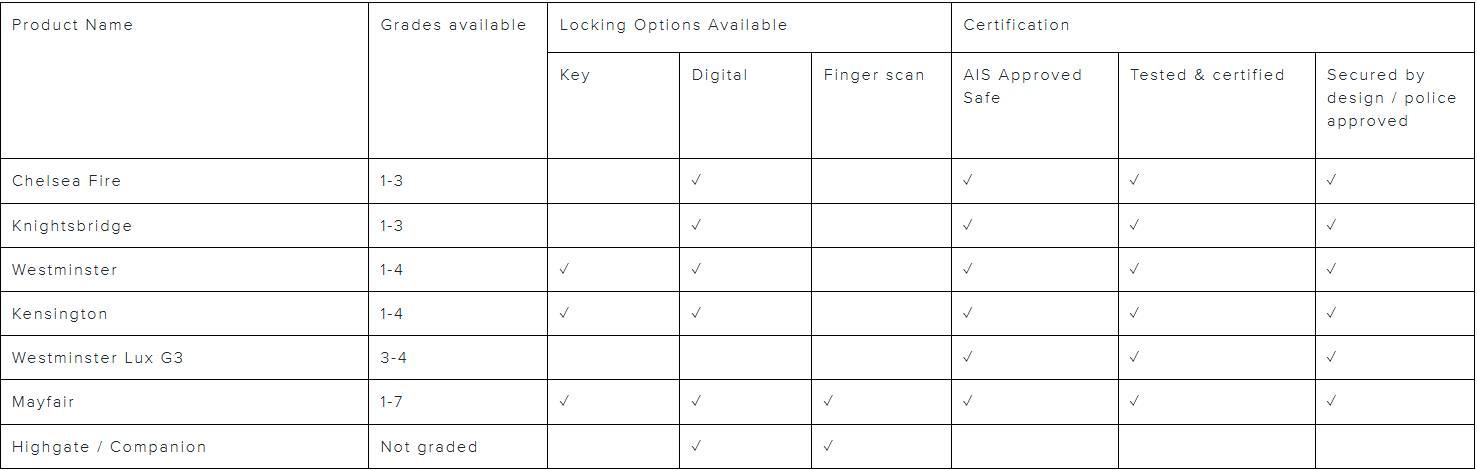Click Westminster's Key lock checkmark
Viewport: 1477px width, 470px height.
(x=565, y=269)
